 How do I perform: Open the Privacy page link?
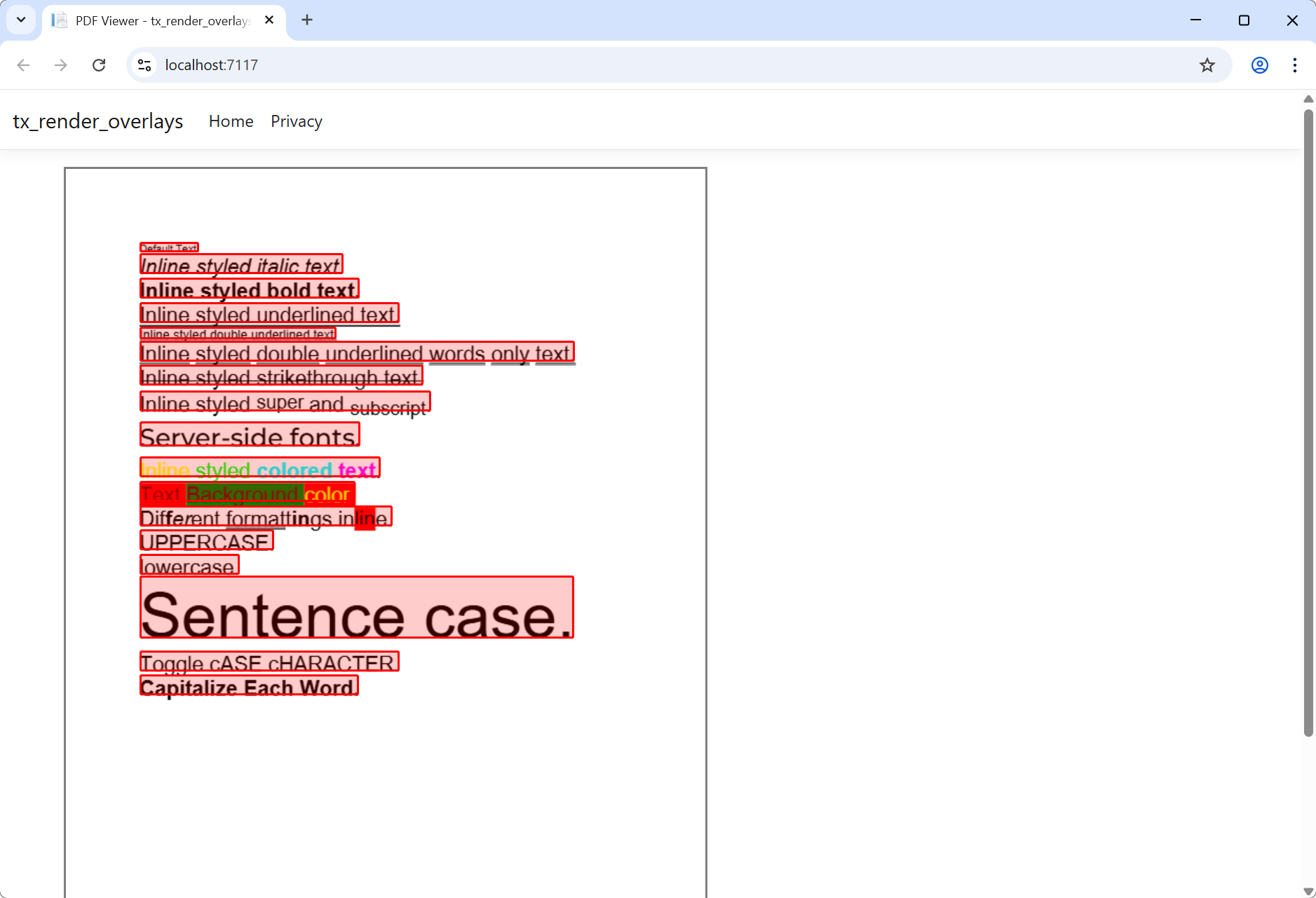pos(296,121)
